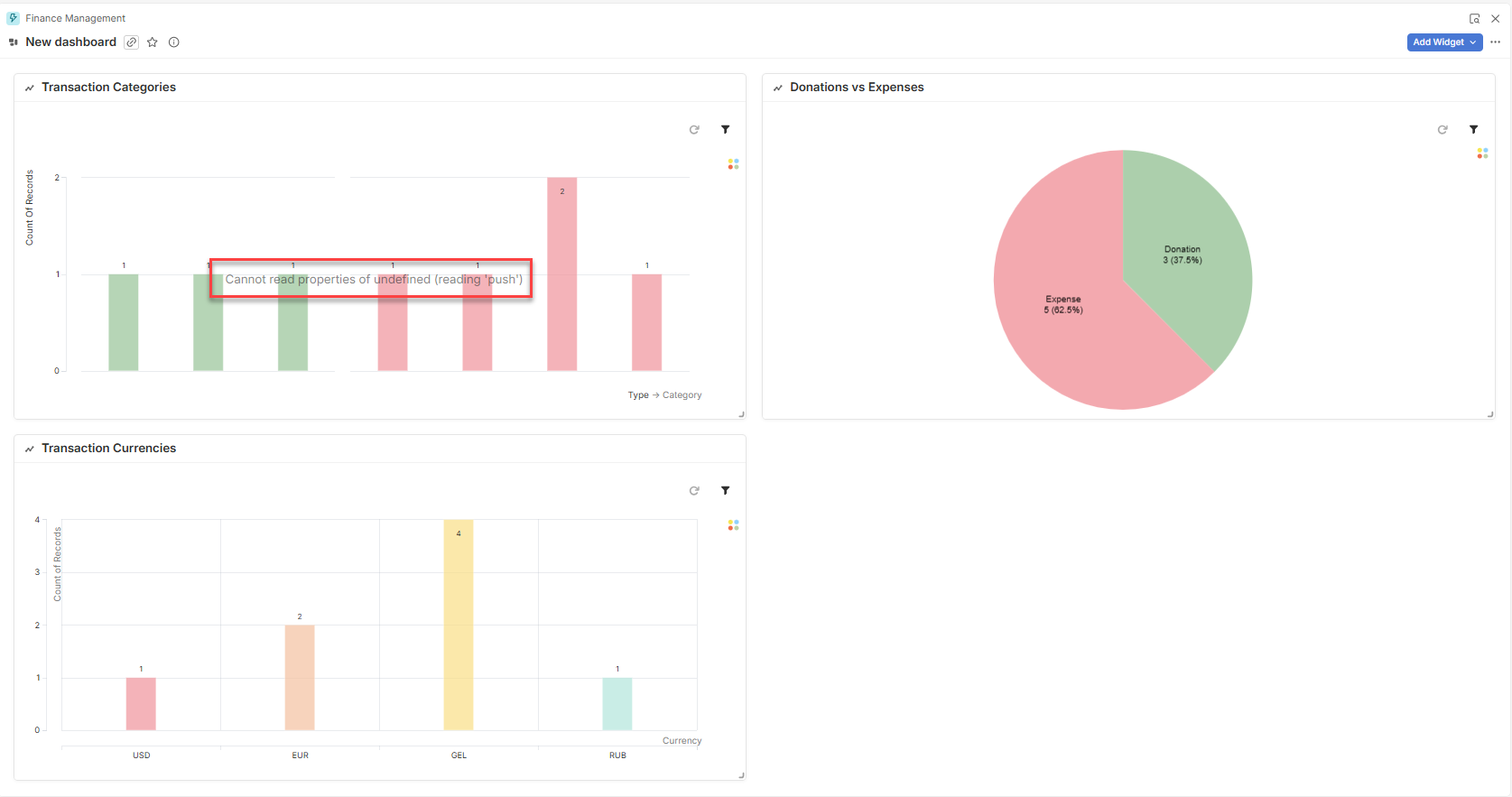Open filter for Transaction Categories chart
Viewport: 1512px width, 797px height.
(x=725, y=130)
